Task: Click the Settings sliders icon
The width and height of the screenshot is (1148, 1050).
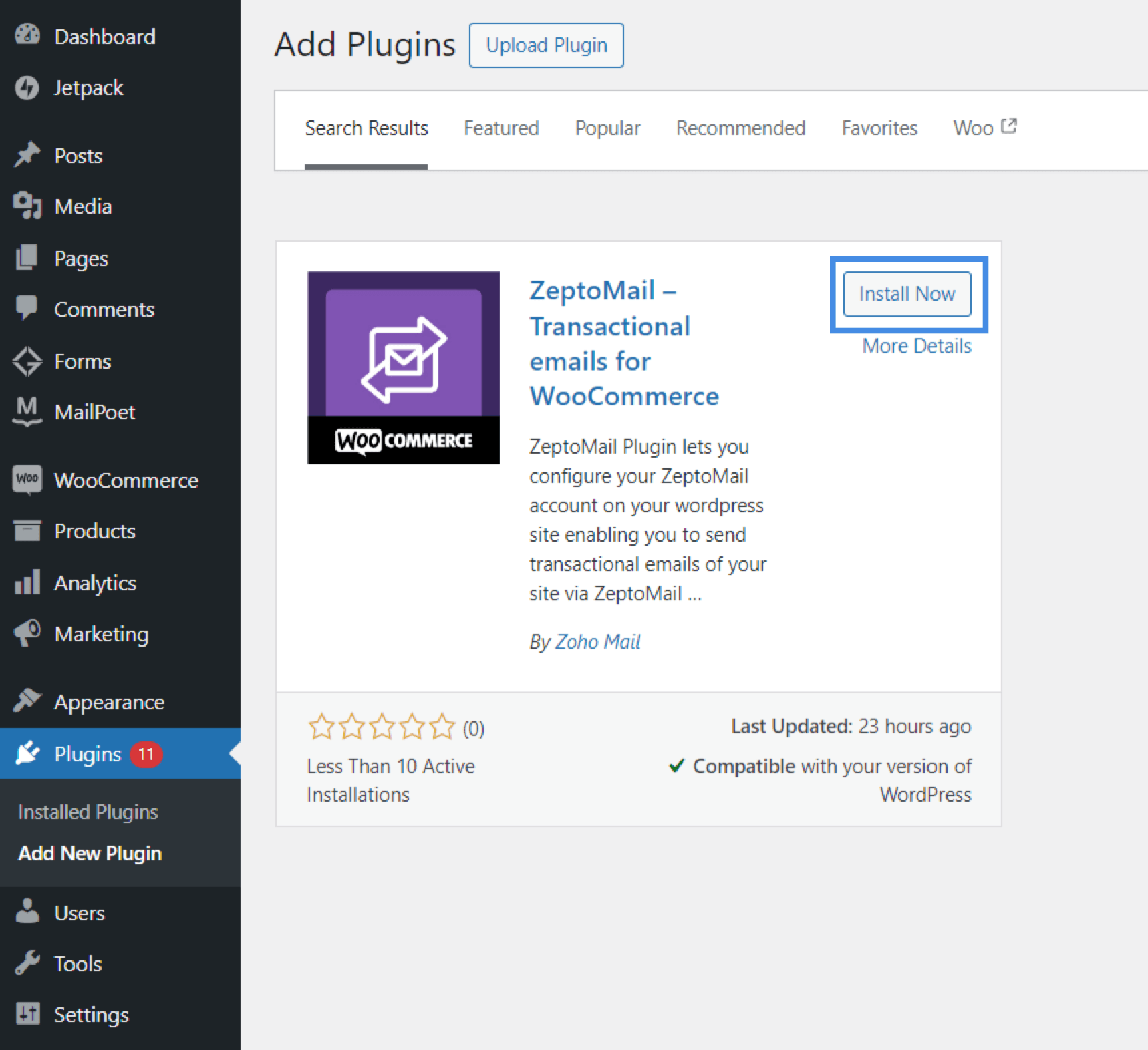Action: pos(27,1014)
